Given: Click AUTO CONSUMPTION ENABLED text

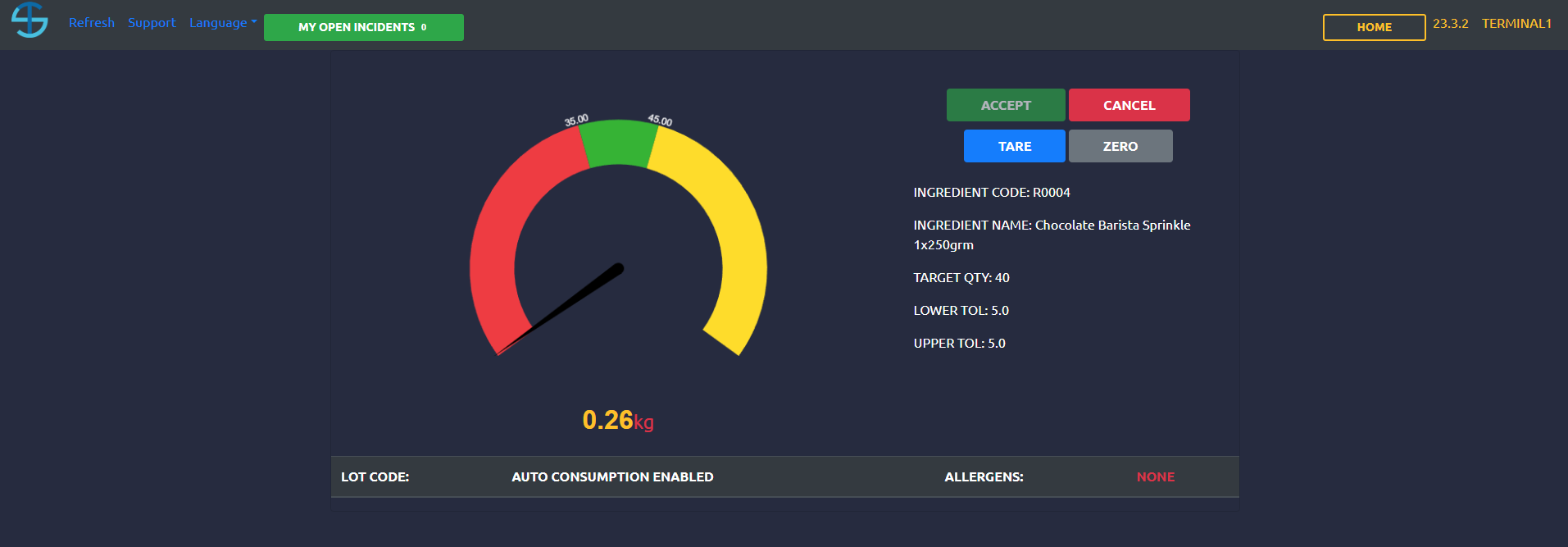Looking at the screenshot, I should point(612,477).
